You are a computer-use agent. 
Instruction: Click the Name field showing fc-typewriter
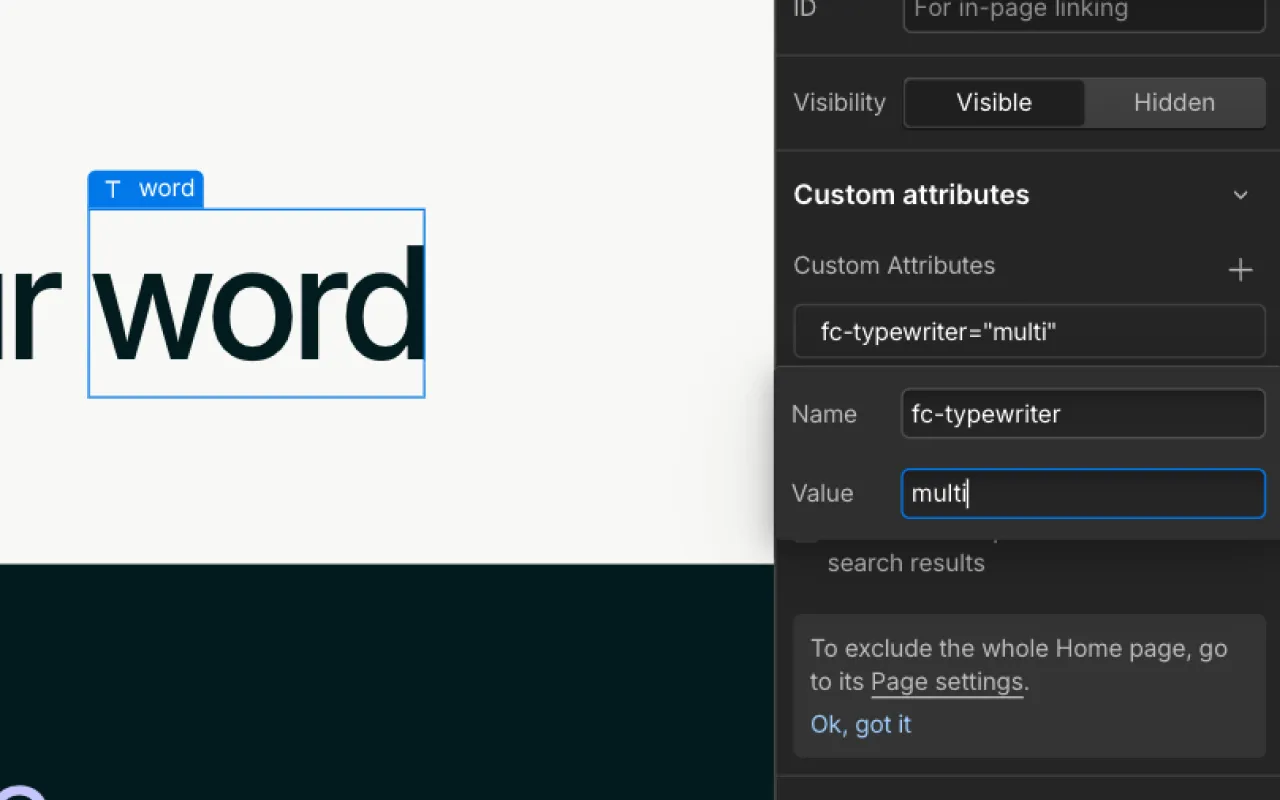click(1083, 413)
